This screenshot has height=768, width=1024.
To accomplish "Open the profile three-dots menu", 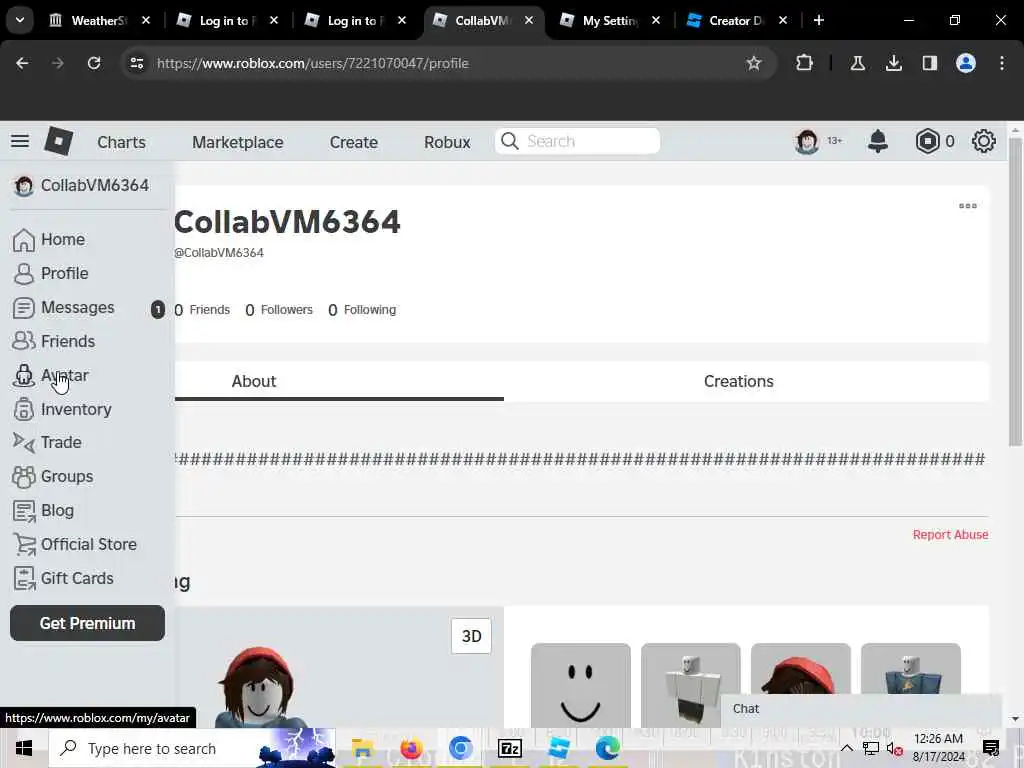I will [x=968, y=206].
